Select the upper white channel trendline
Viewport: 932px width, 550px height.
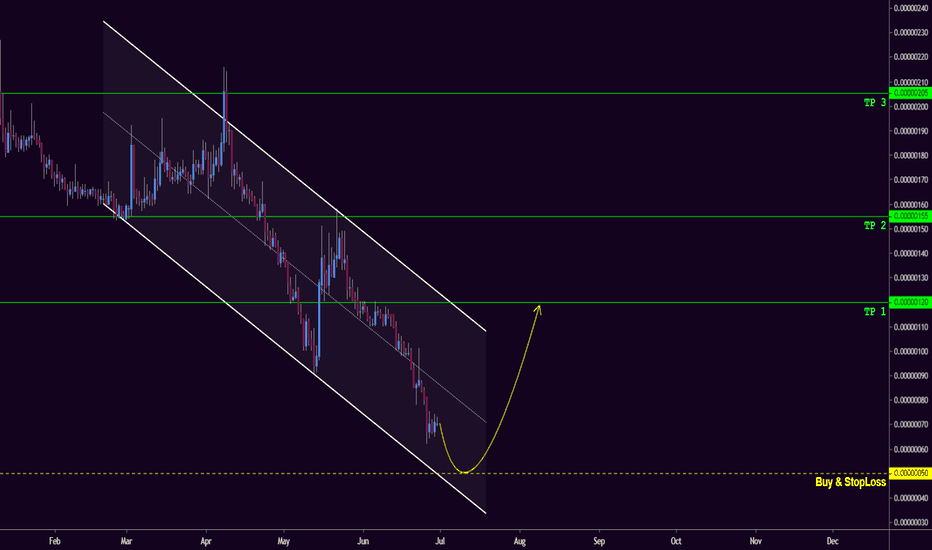pyautogui.click(x=295, y=176)
